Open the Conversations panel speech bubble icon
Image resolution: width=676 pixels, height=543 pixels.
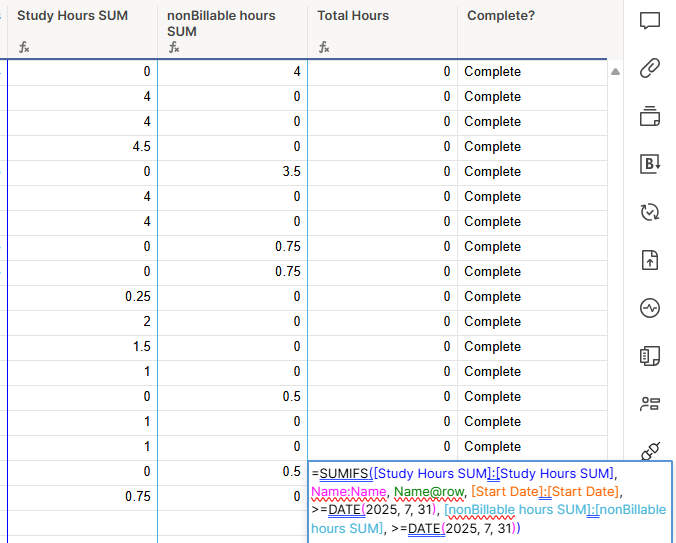[x=650, y=20]
